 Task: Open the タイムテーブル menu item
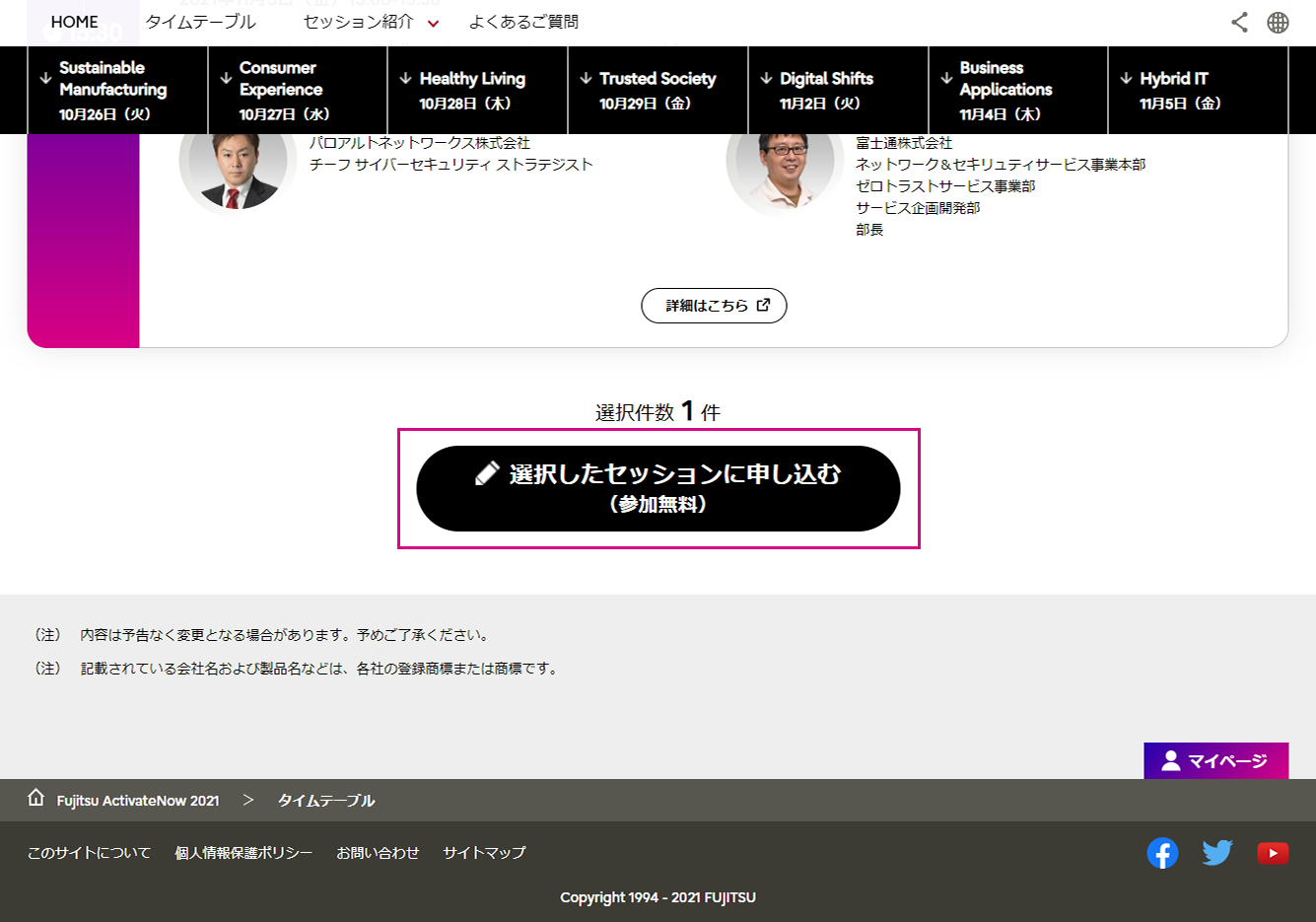pos(201,22)
